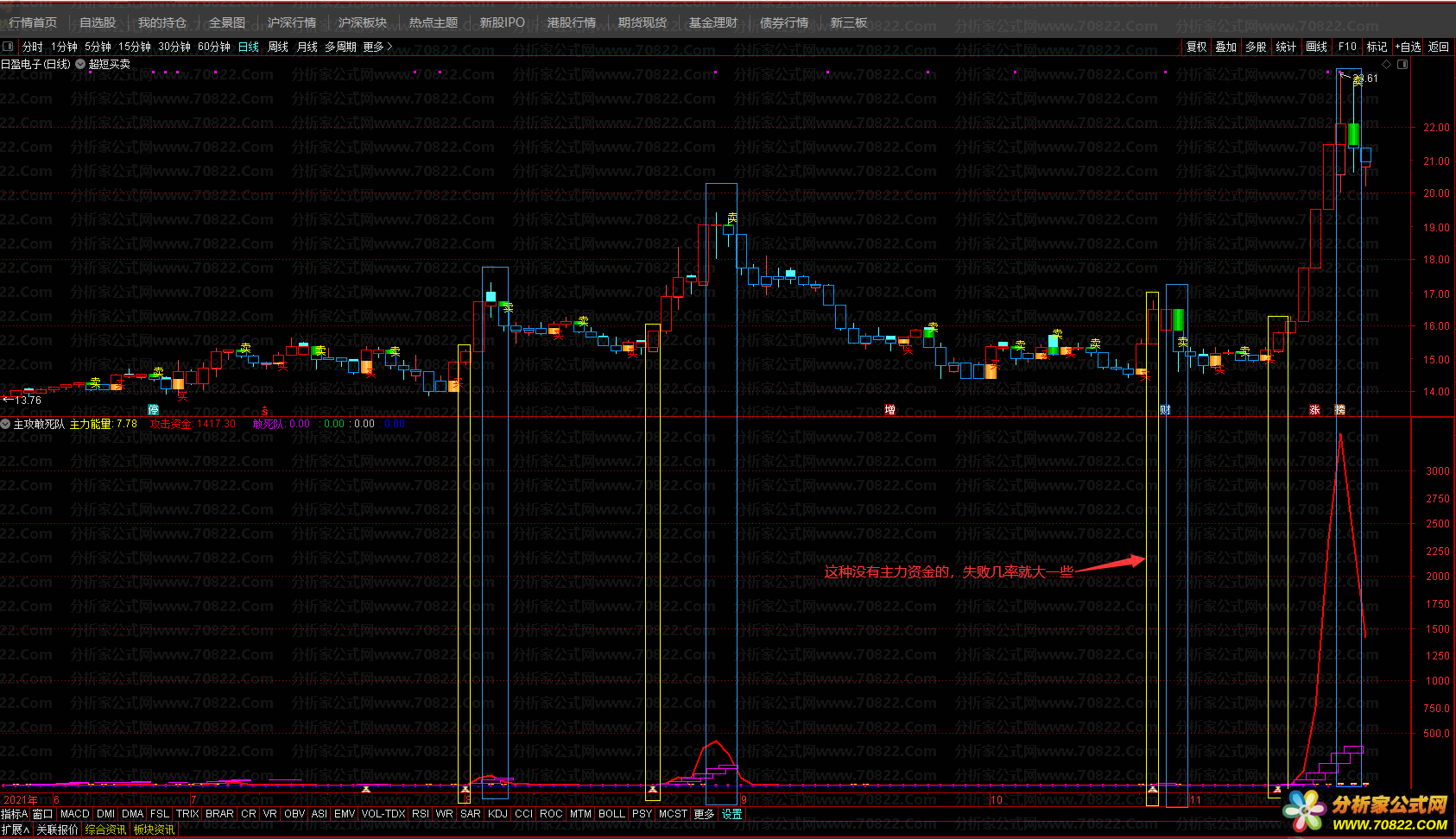This screenshot has width=1456, height=839.
Task: Open the 新三板 tab
Action: [x=849, y=22]
